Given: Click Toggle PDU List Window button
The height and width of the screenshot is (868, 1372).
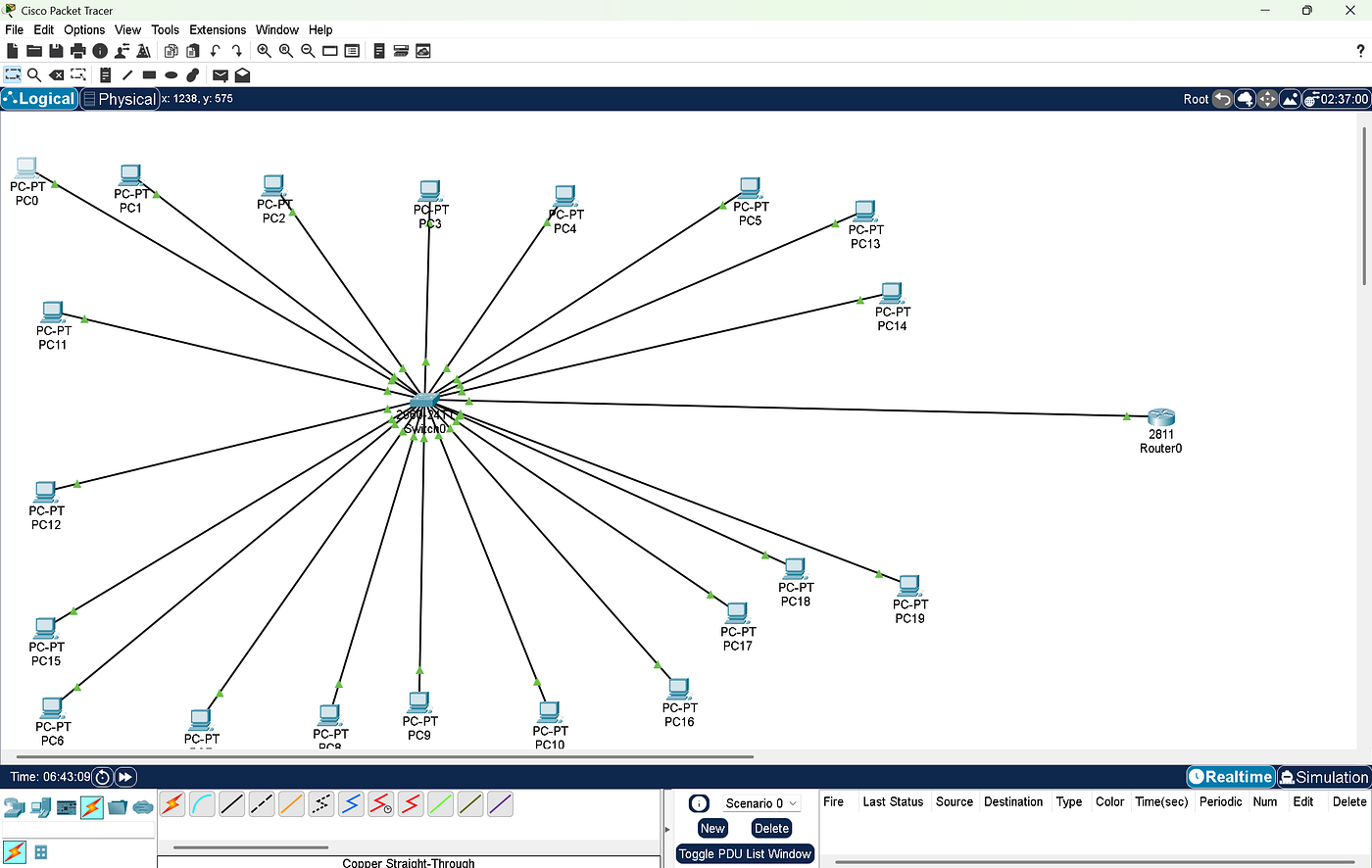Looking at the screenshot, I should (745, 853).
